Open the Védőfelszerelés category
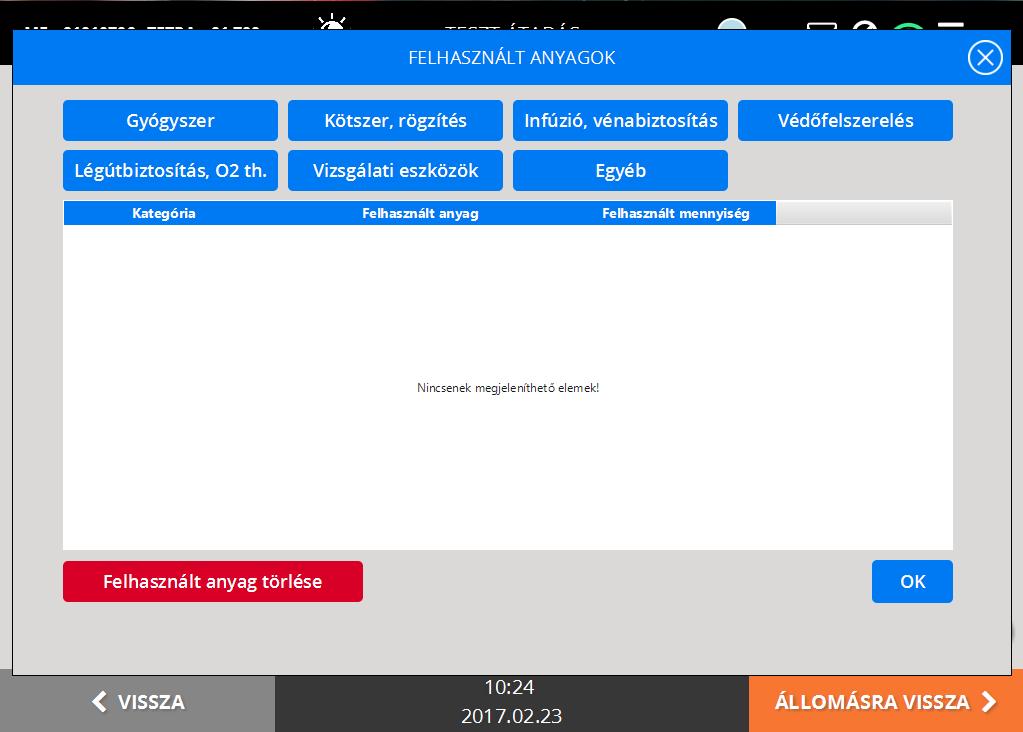 (x=846, y=121)
